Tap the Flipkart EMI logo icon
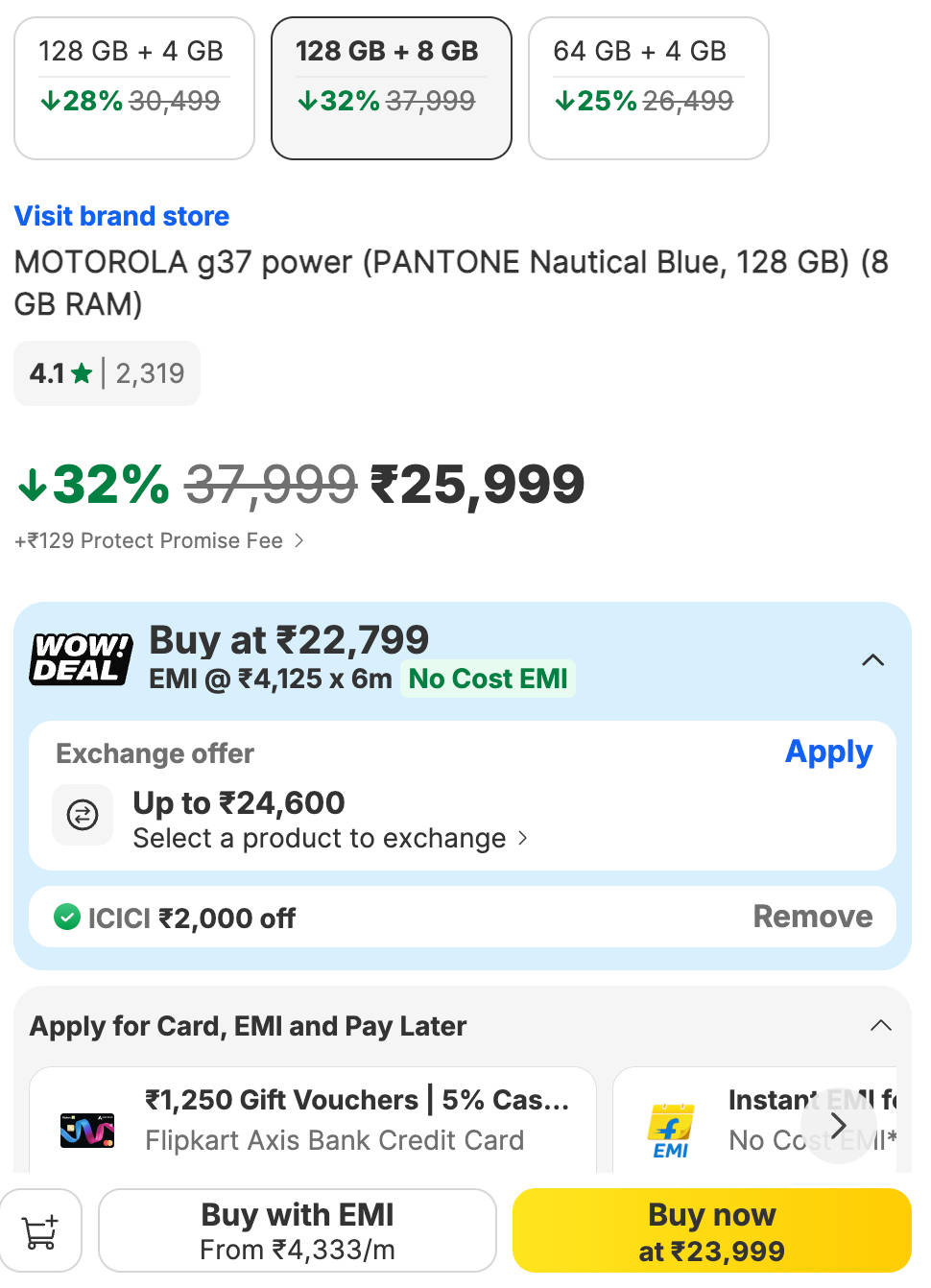The height and width of the screenshot is (1288, 931). (x=670, y=1131)
